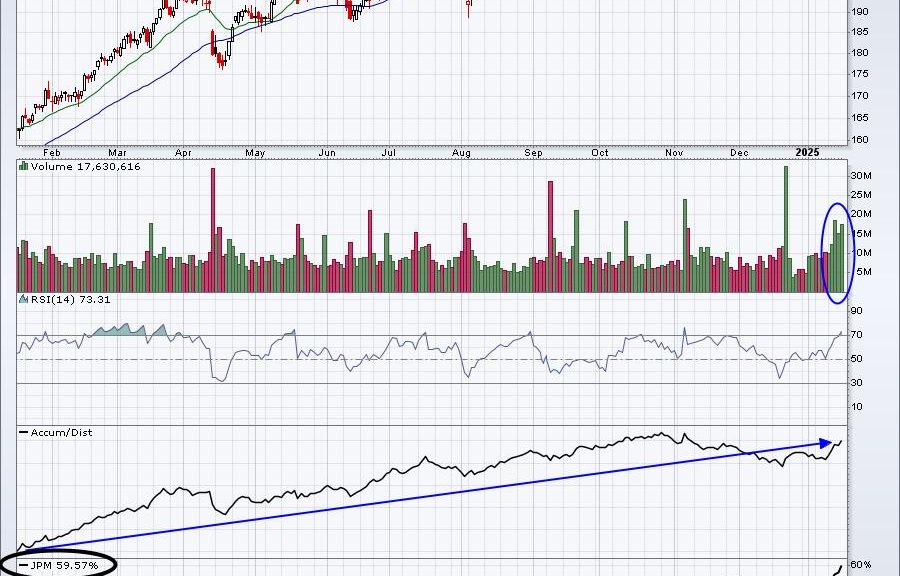900x576 pixels.
Task: Click the 160 price axis value
Action: click(860, 139)
